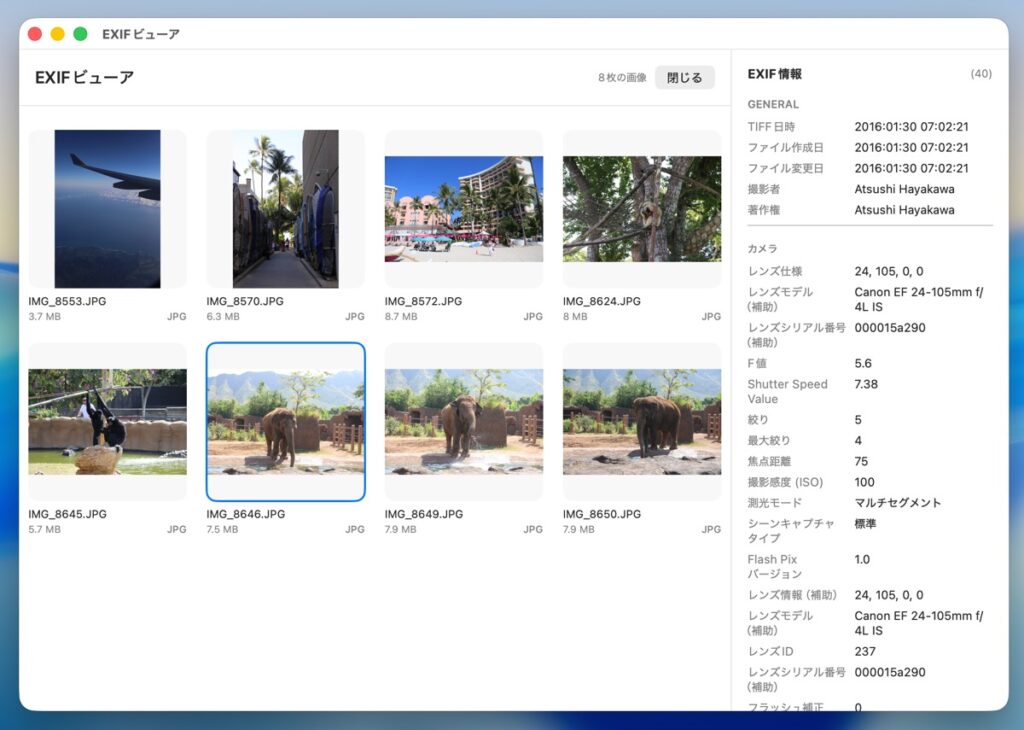This screenshot has width=1024, height=730.
Task: Click the カメラ section header
Action: click(x=762, y=248)
